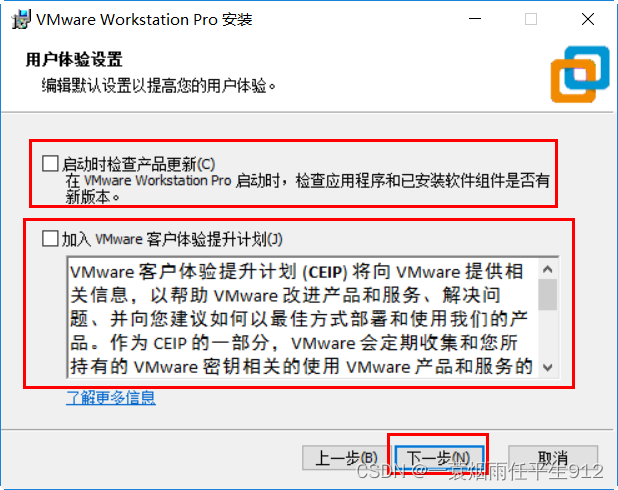Open the 了解更多信息 link
Viewport: 618px width, 490px height.
click(x=111, y=397)
